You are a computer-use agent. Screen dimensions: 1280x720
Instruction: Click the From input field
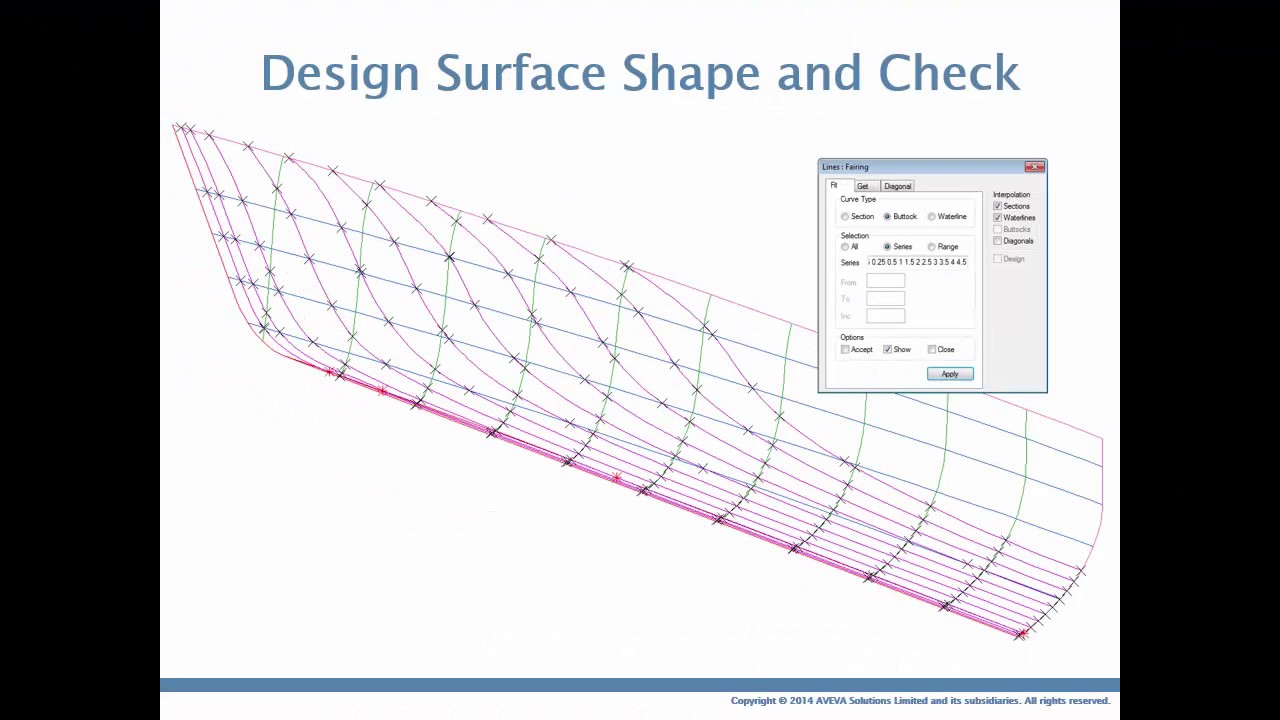click(x=885, y=282)
